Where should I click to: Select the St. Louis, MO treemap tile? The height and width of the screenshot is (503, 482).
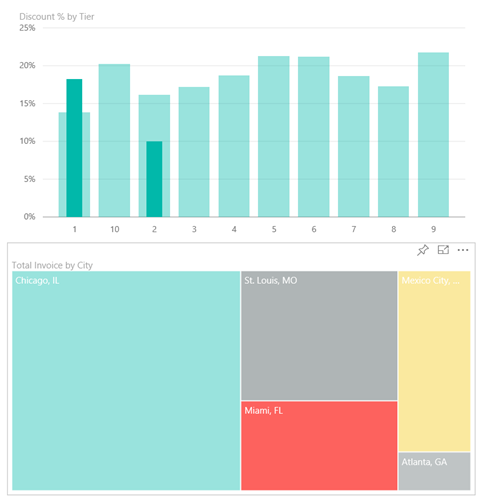coord(319,335)
